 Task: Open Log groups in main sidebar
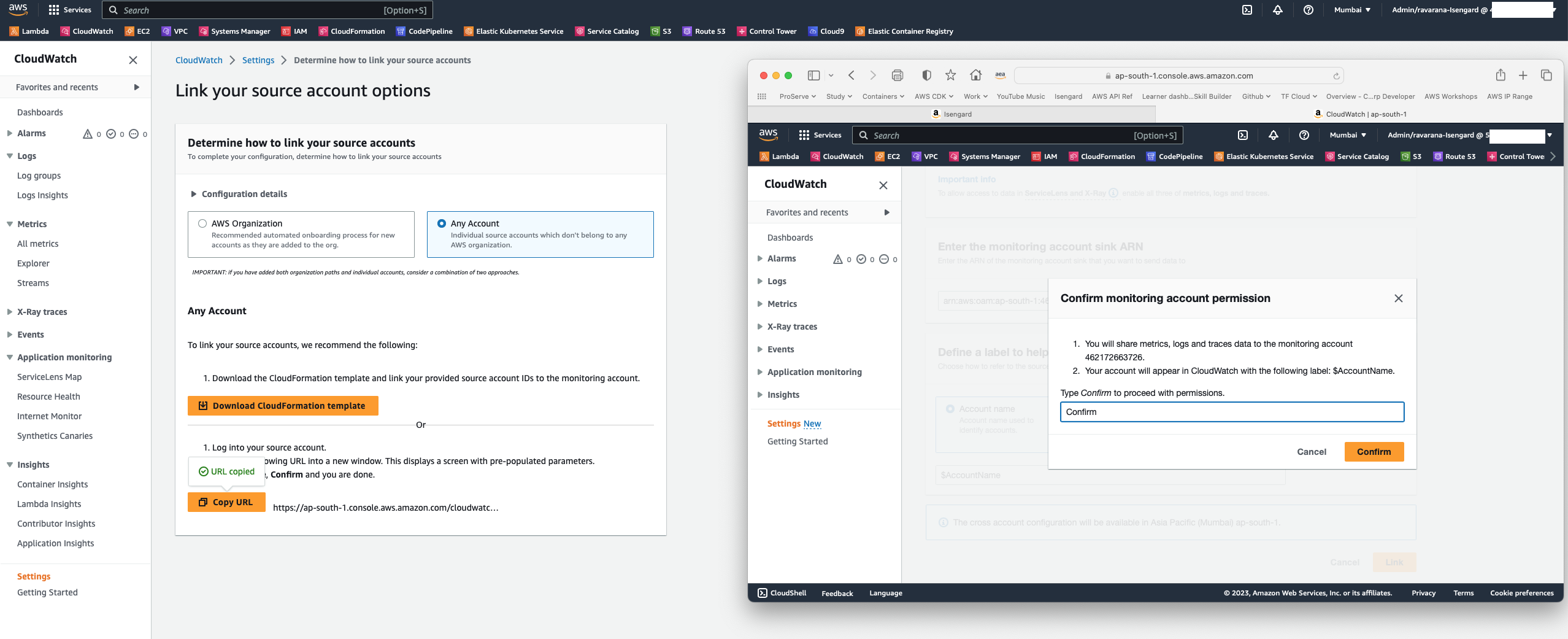[39, 176]
